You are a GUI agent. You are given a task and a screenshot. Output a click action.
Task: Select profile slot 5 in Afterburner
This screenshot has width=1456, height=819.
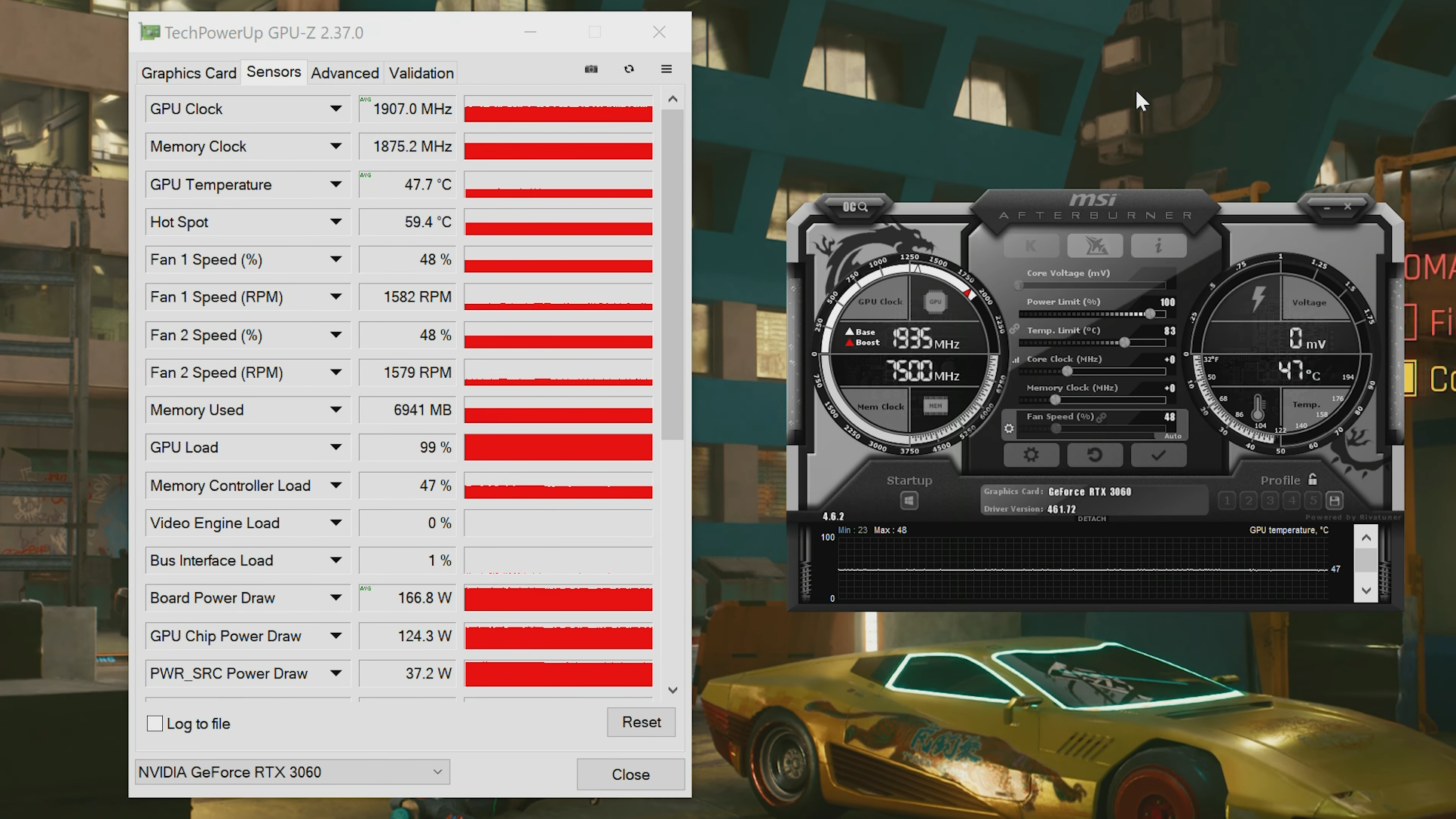1313,500
